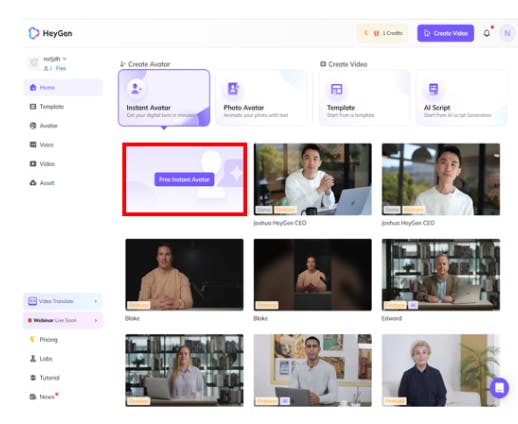Click the Voice sidebar icon
The image size is (518, 424).
pyautogui.click(x=33, y=145)
